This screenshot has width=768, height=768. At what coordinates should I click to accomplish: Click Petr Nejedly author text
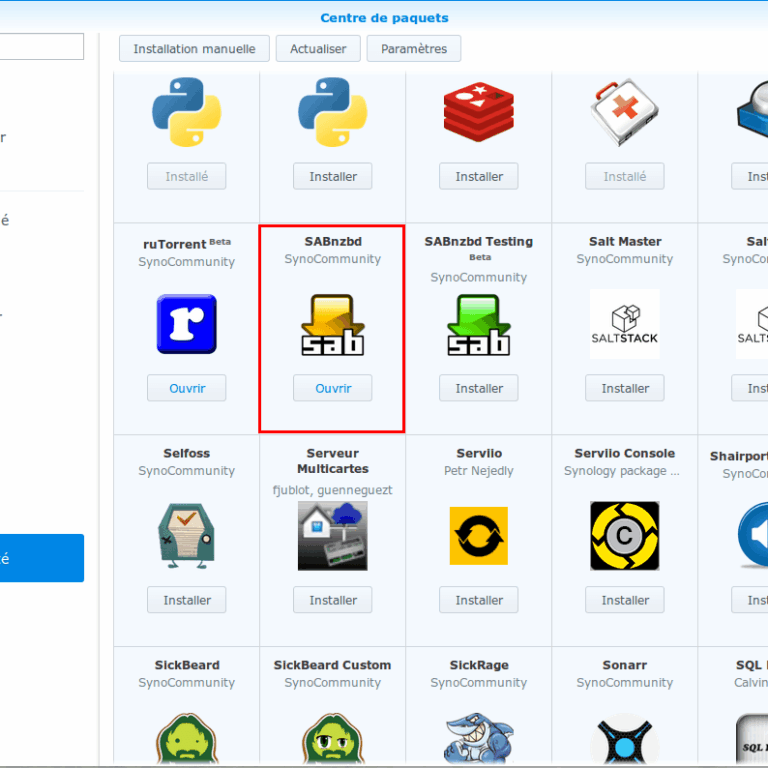click(x=479, y=471)
